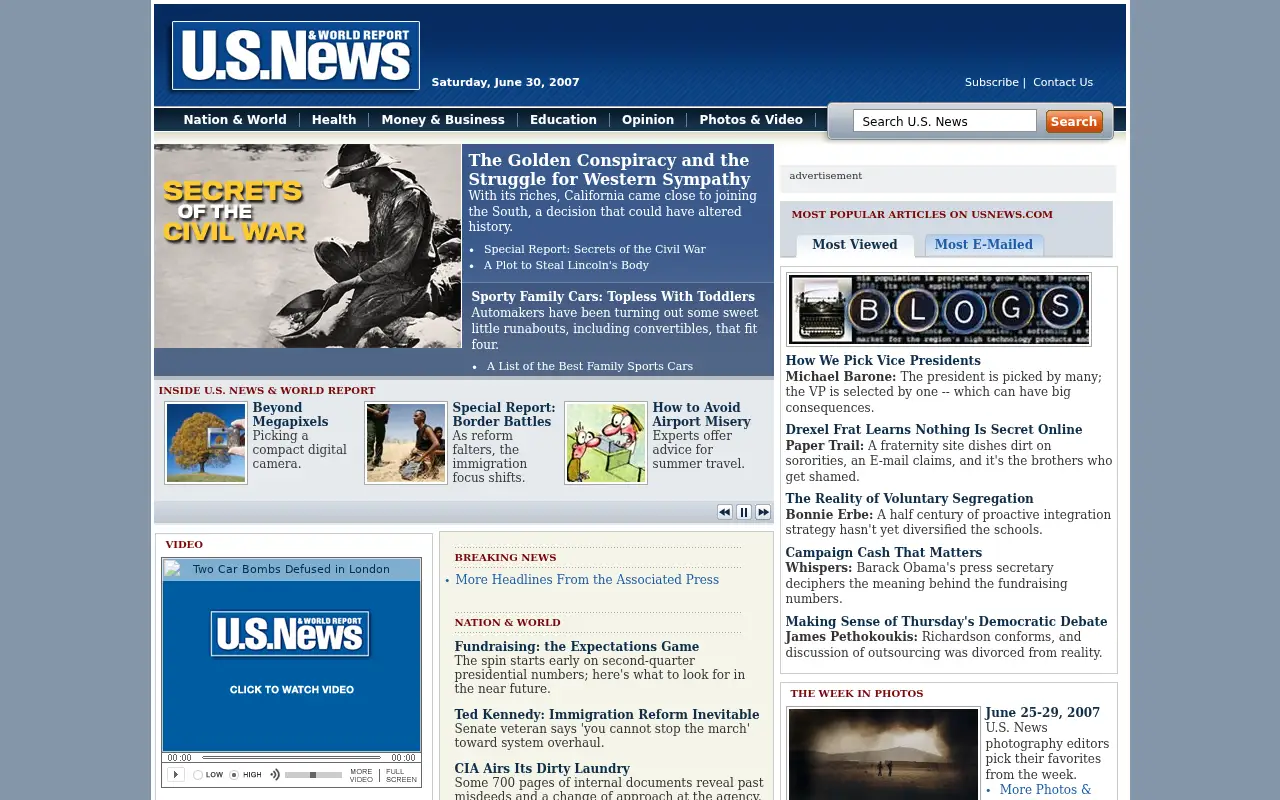
Task: Click the 'Click to Watch Video' player
Action: 291,666
